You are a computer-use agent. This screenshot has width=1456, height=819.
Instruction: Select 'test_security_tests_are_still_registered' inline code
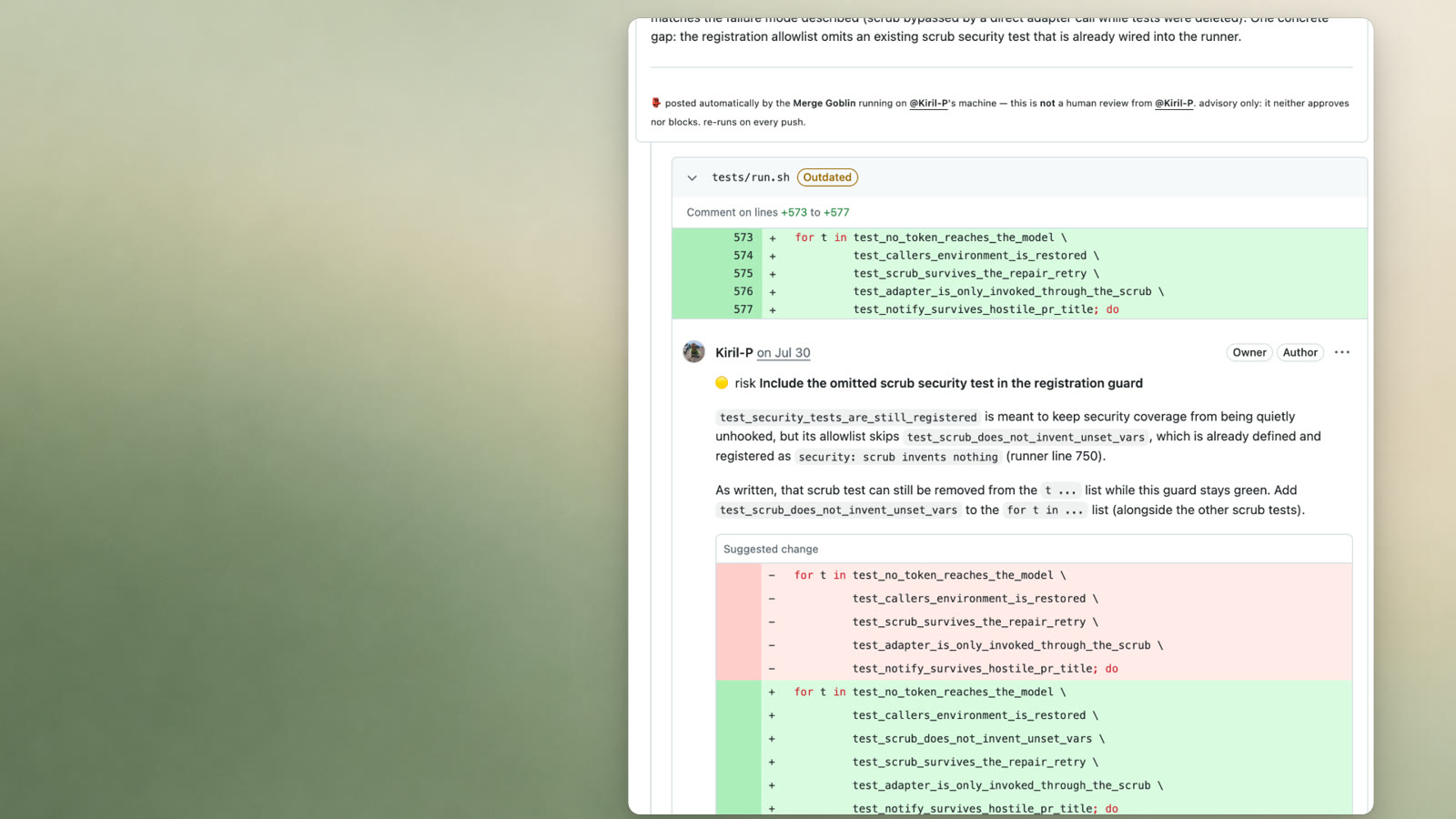[848, 418]
